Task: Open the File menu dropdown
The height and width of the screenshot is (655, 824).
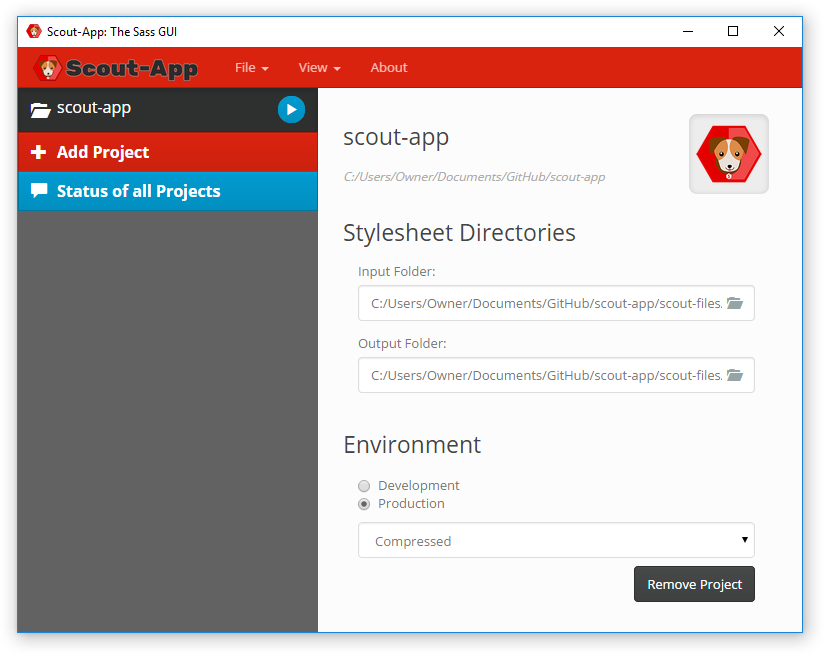Action: pyautogui.click(x=251, y=67)
